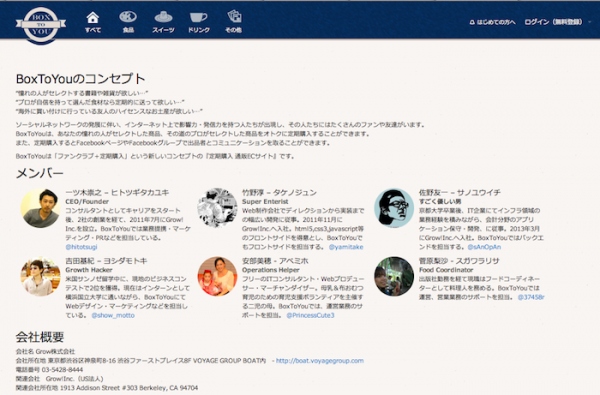Open the @sAnOpAn Twitter link
The height and width of the screenshot is (395, 600).
pyautogui.click(x=484, y=247)
